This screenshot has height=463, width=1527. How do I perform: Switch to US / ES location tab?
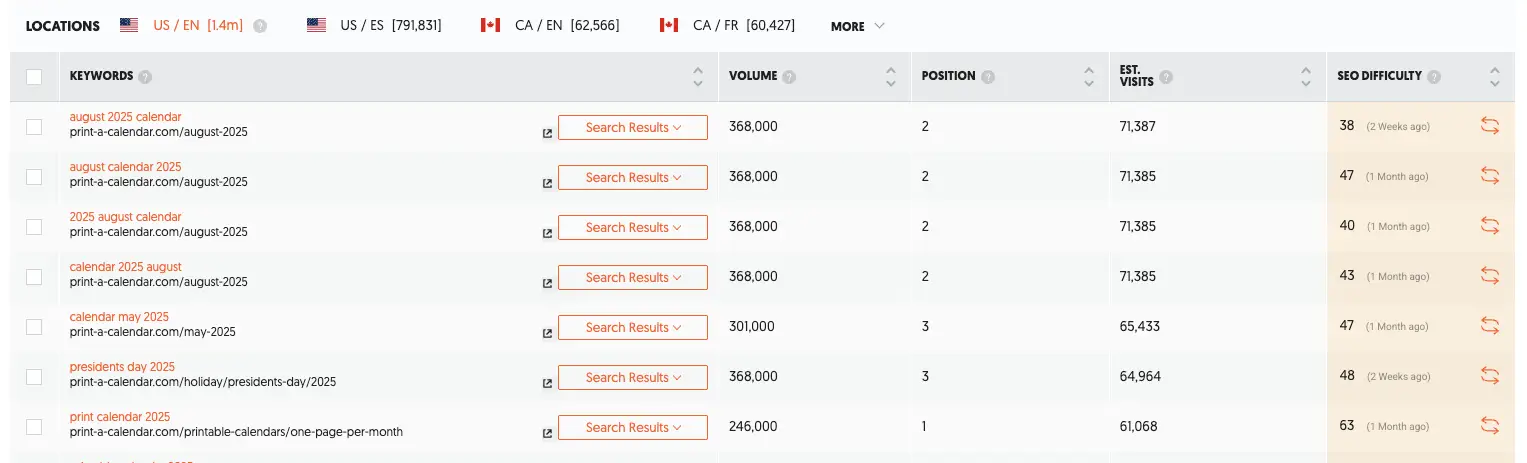pos(374,26)
